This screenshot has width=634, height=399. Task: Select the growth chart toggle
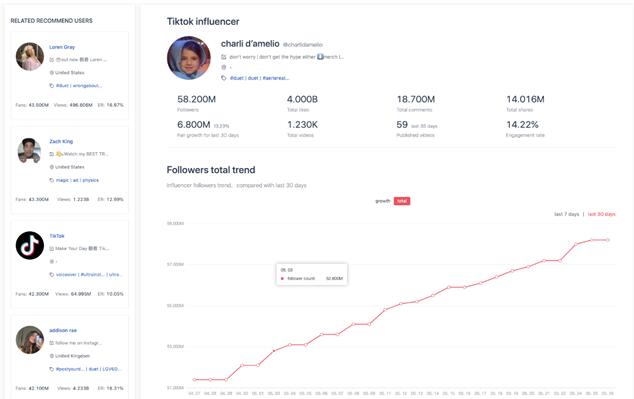(x=383, y=201)
